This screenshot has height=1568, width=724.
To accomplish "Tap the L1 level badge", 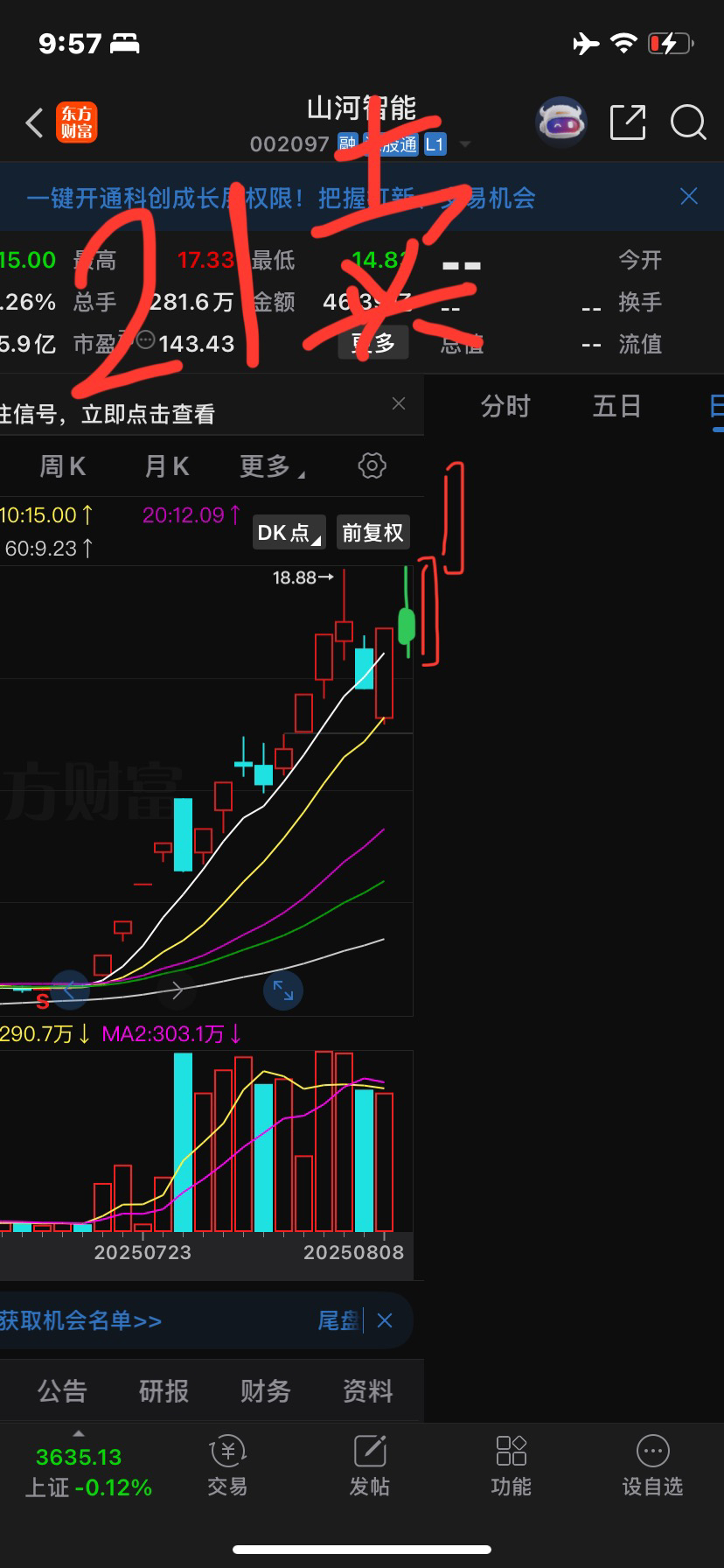I will click(435, 144).
